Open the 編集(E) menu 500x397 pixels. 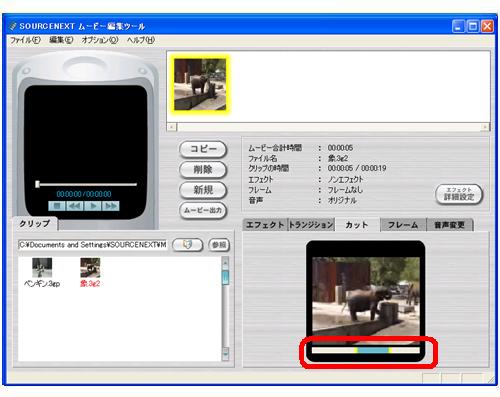pyautogui.click(x=61, y=40)
